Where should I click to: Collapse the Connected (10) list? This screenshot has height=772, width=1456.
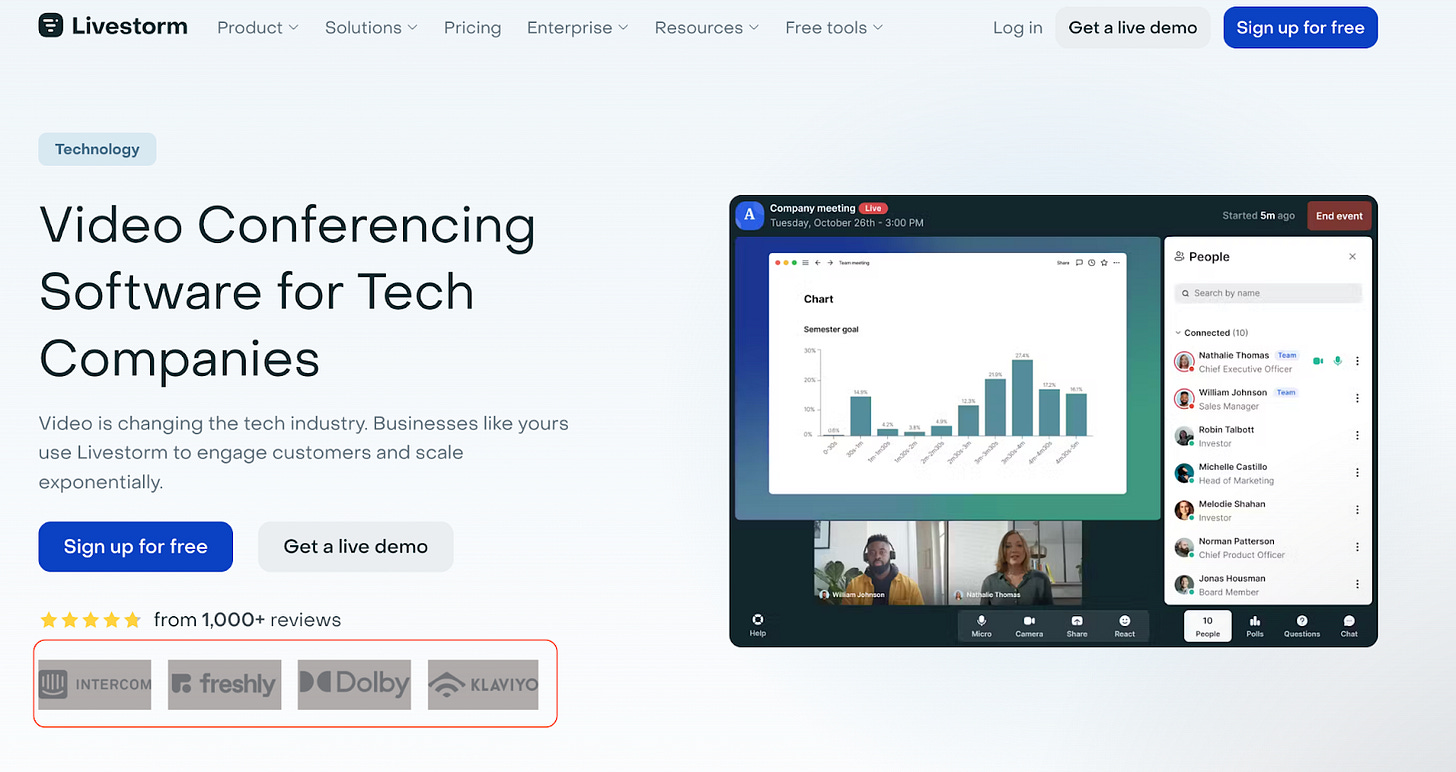1212,333
